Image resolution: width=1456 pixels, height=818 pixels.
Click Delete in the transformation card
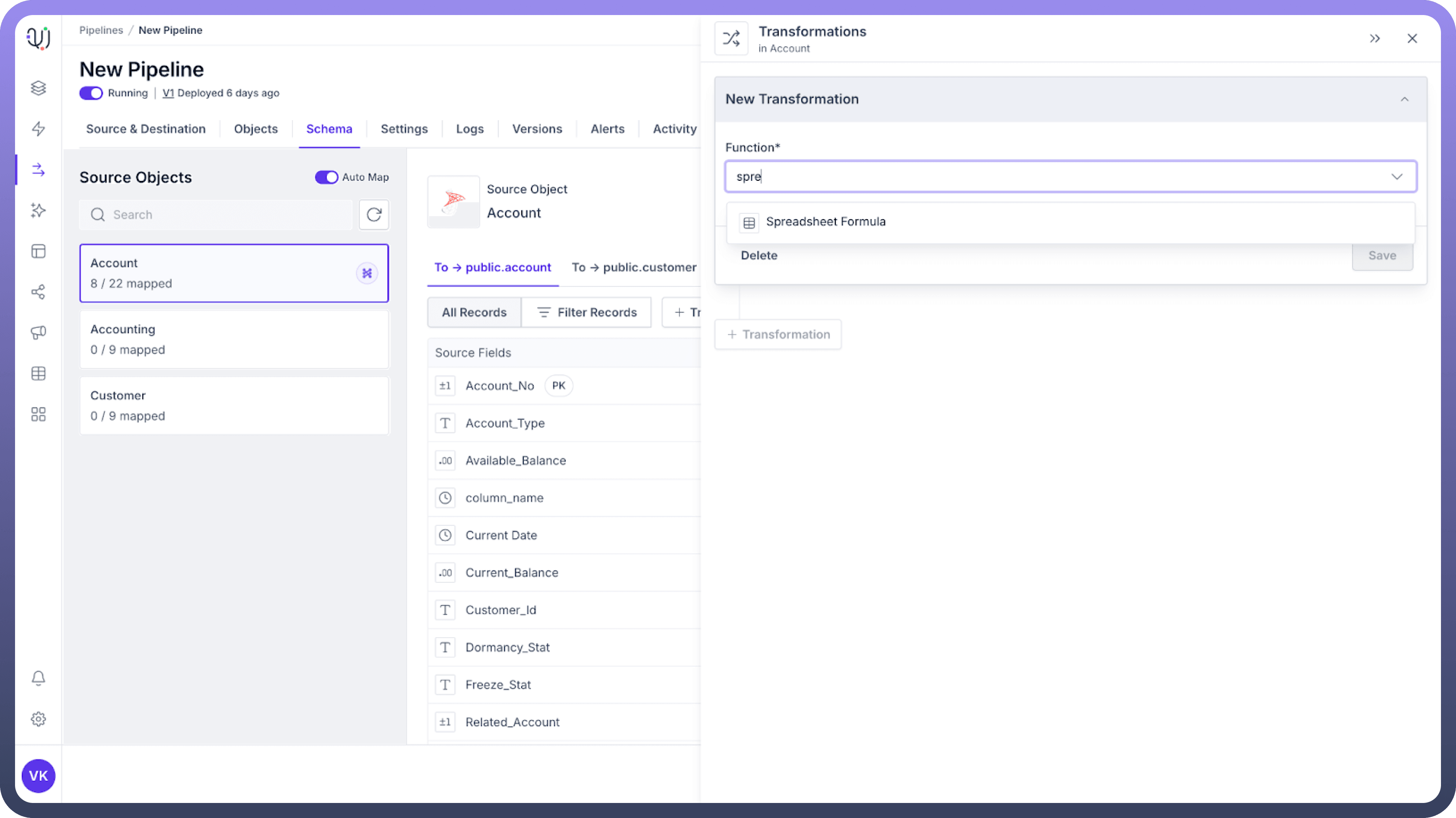click(758, 255)
